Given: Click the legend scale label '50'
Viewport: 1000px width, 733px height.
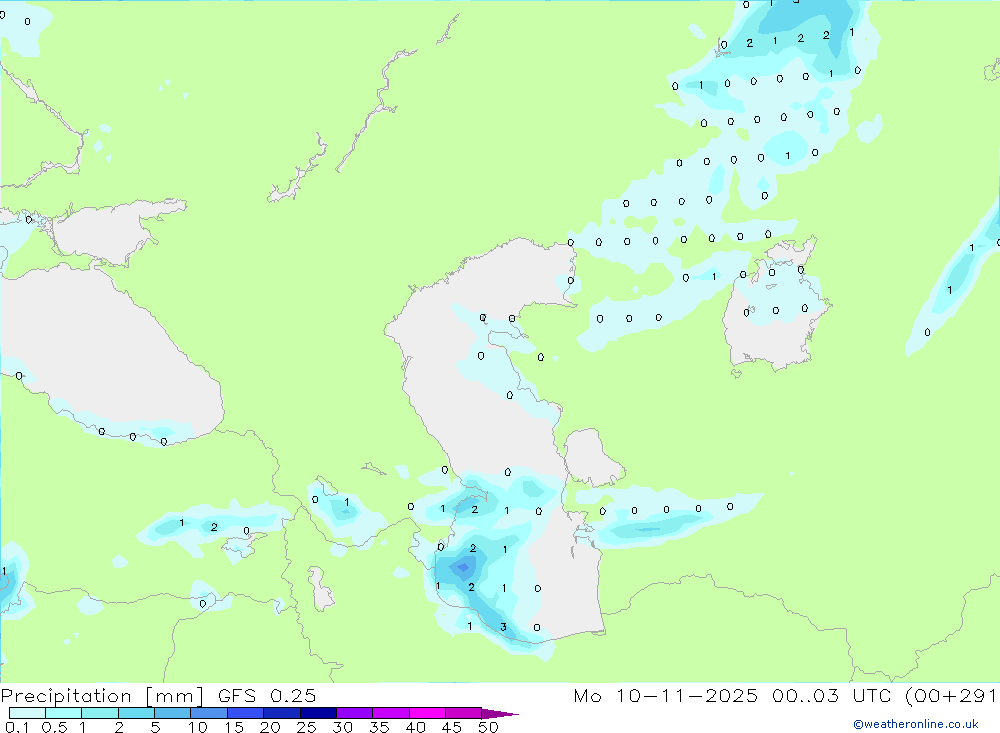Looking at the screenshot, I should (x=488, y=727).
